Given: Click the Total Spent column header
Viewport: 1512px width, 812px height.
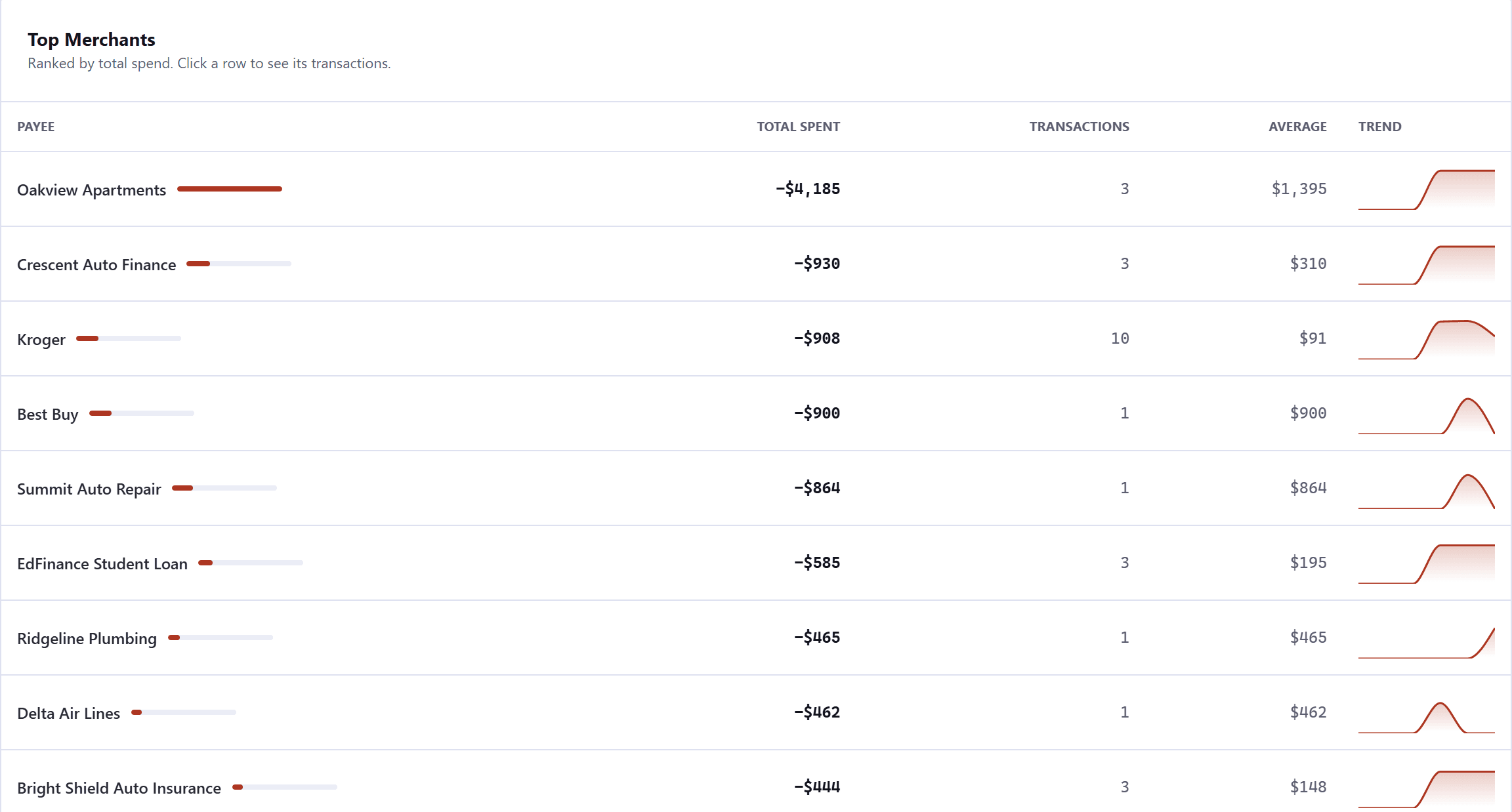Looking at the screenshot, I should point(798,127).
